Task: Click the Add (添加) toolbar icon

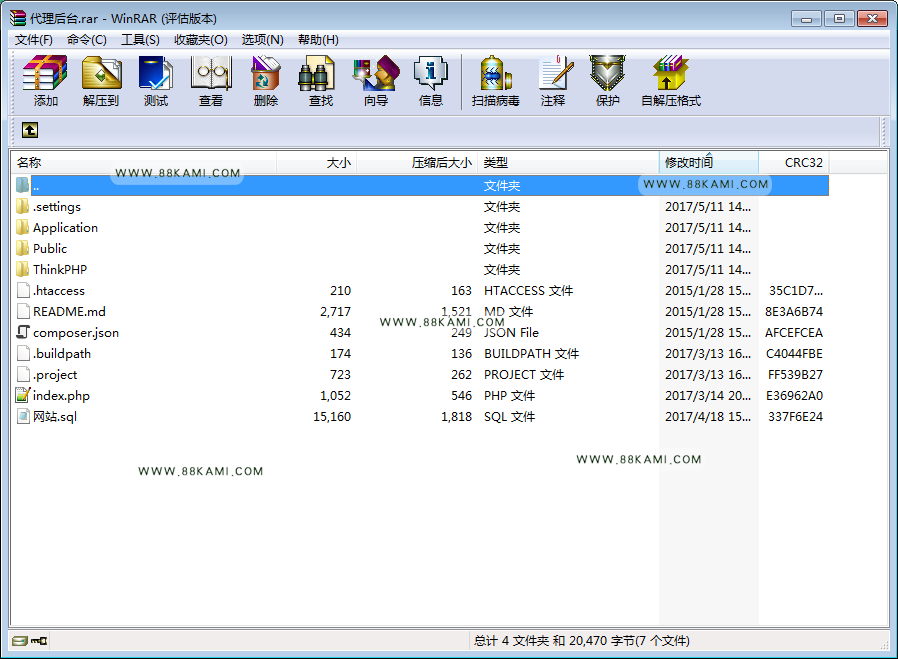Action: click(x=45, y=73)
